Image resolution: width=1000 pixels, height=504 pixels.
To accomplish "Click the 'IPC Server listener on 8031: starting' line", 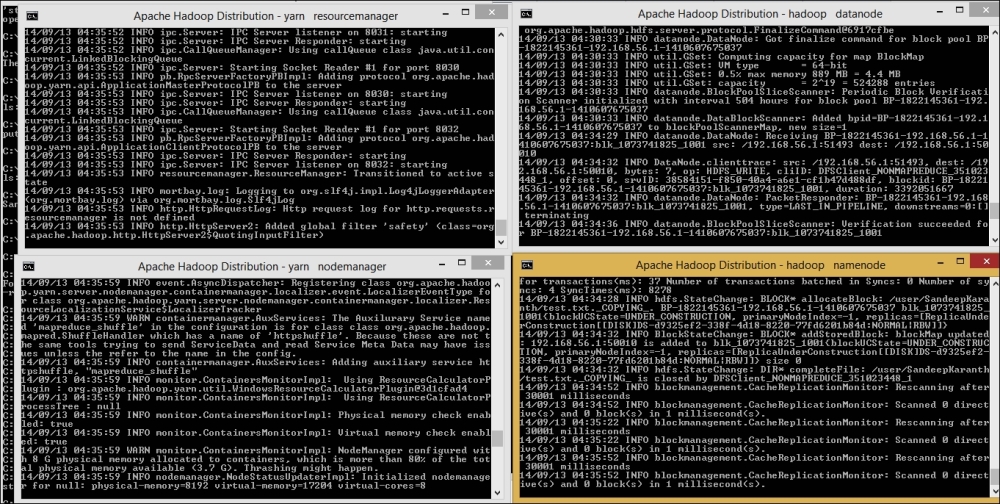I will point(236,33).
